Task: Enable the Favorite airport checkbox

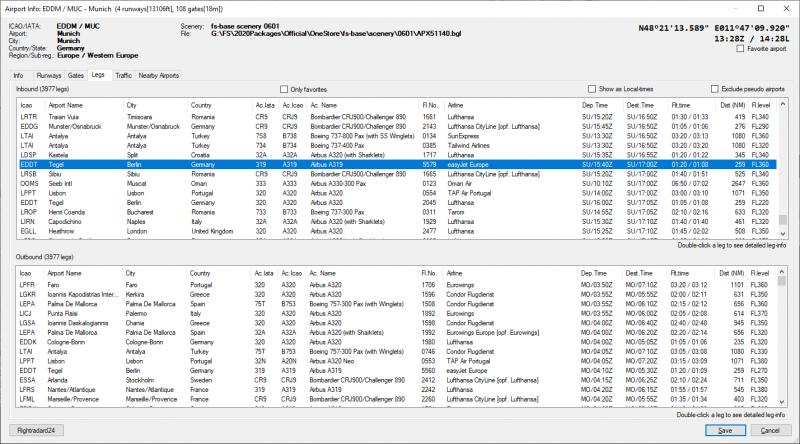Action: 740,48
